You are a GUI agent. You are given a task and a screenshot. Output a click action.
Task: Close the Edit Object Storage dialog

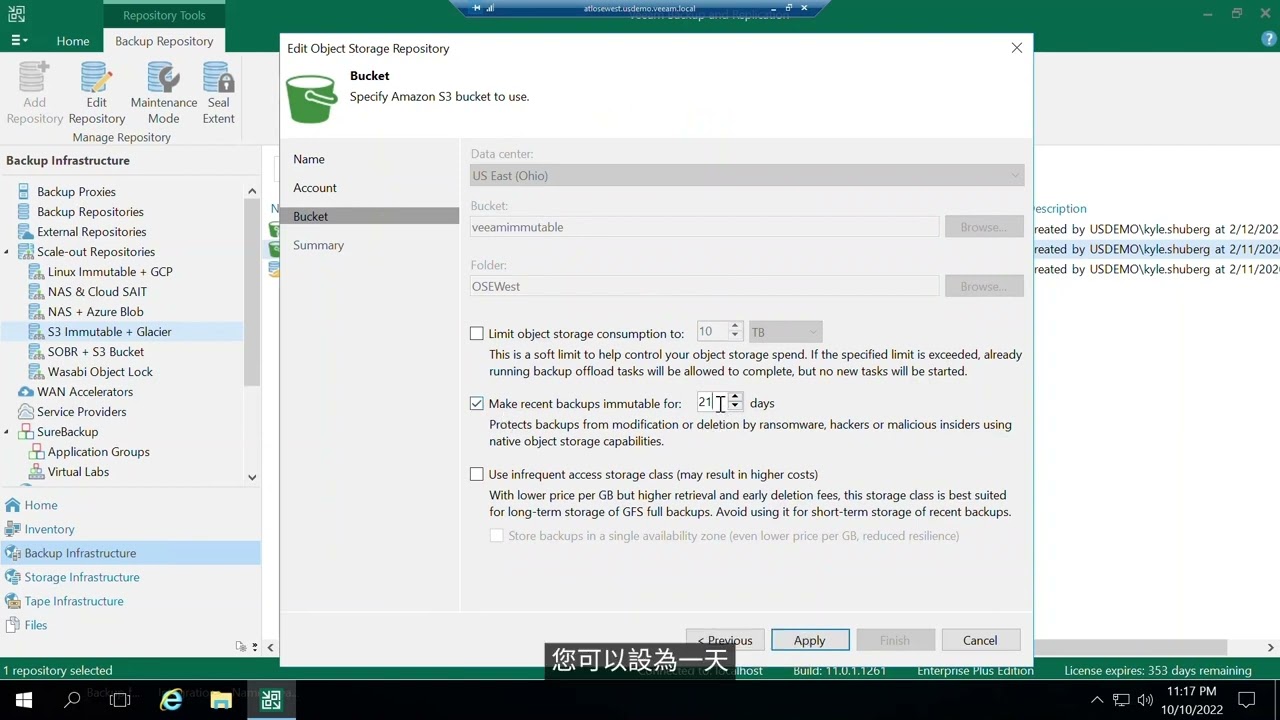[x=1017, y=48]
